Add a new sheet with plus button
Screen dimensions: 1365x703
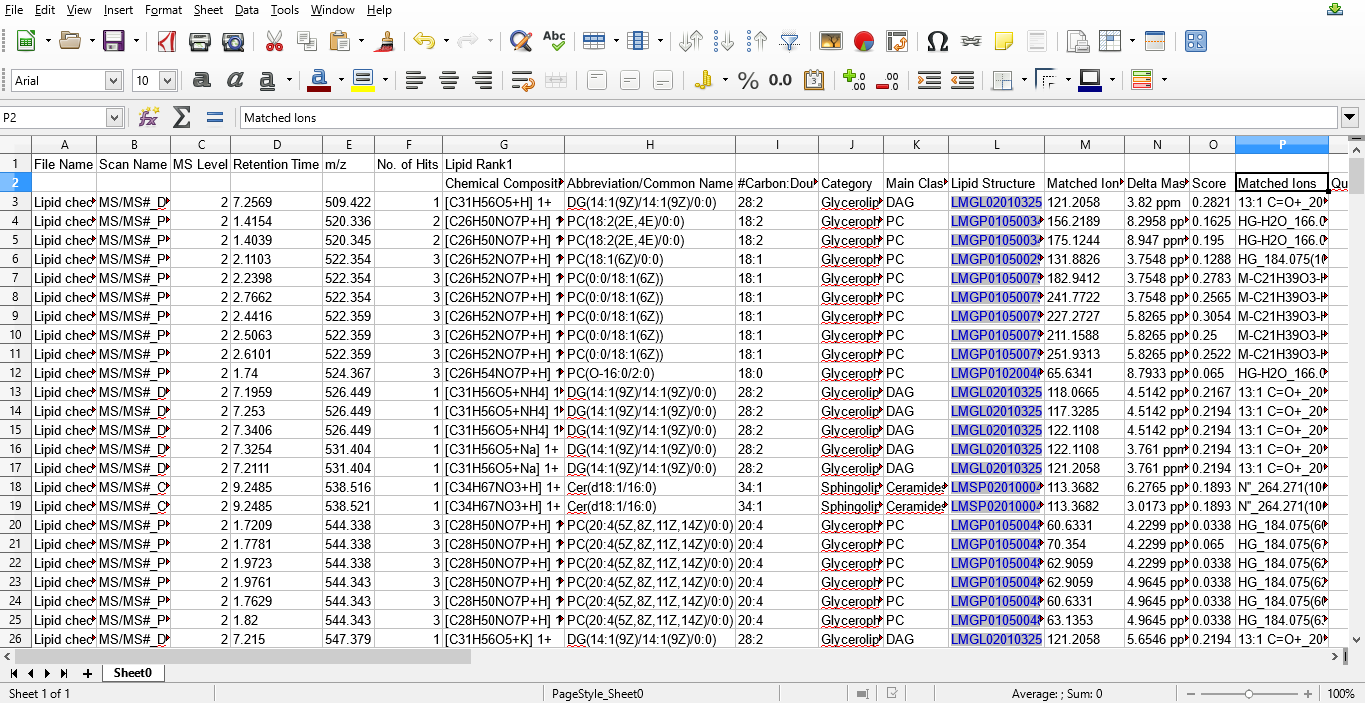(87, 674)
